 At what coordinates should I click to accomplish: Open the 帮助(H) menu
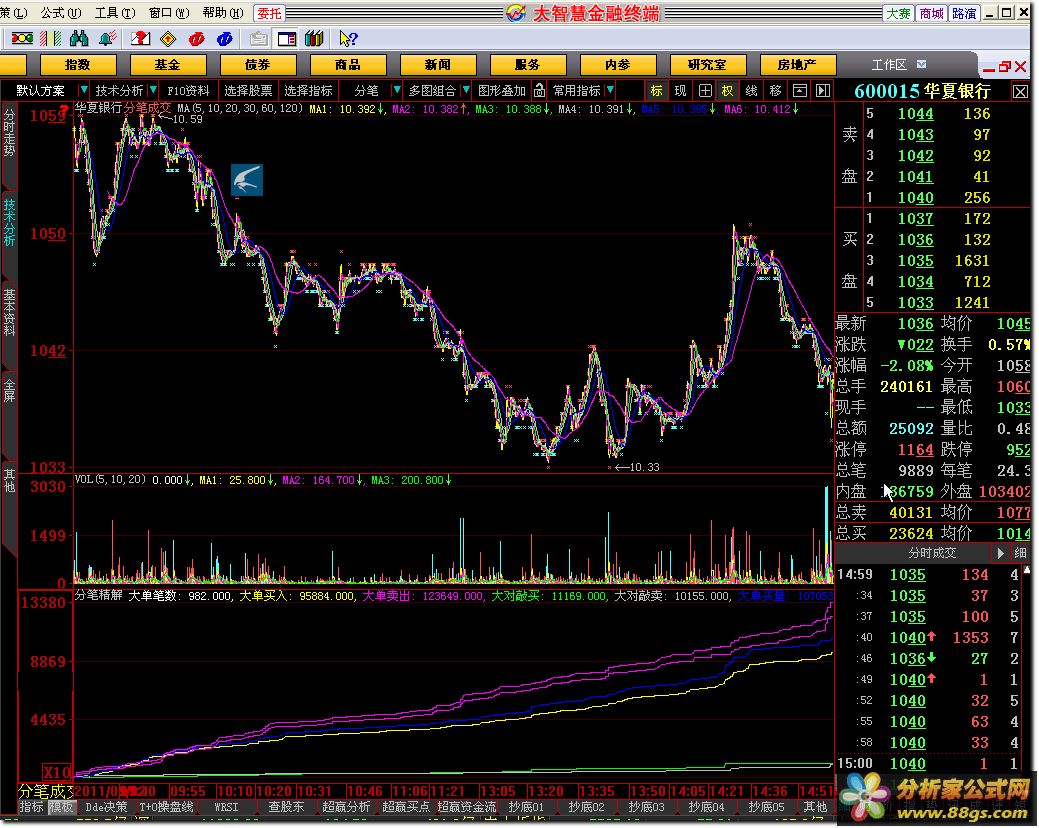click(x=223, y=13)
